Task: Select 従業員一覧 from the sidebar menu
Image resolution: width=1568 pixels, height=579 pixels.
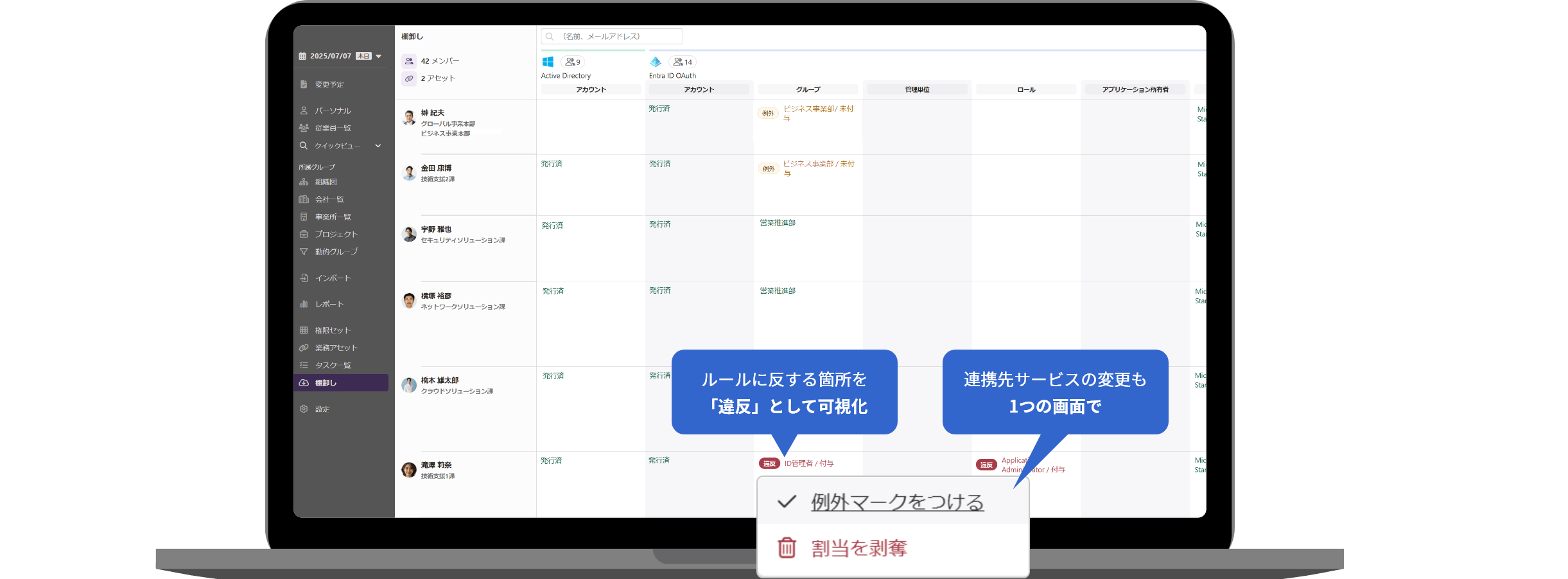Action: click(334, 127)
